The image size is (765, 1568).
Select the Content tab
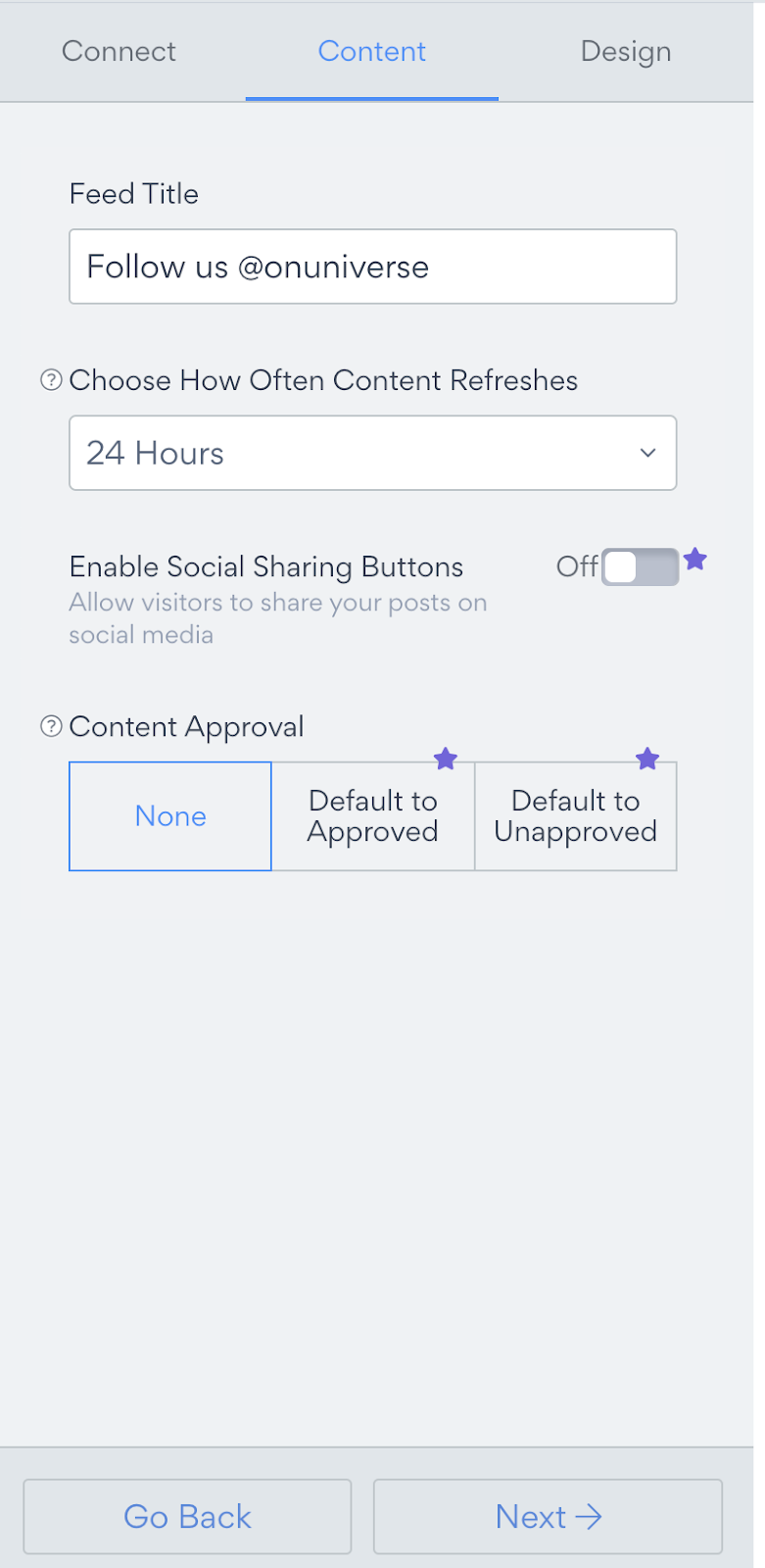click(x=372, y=51)
